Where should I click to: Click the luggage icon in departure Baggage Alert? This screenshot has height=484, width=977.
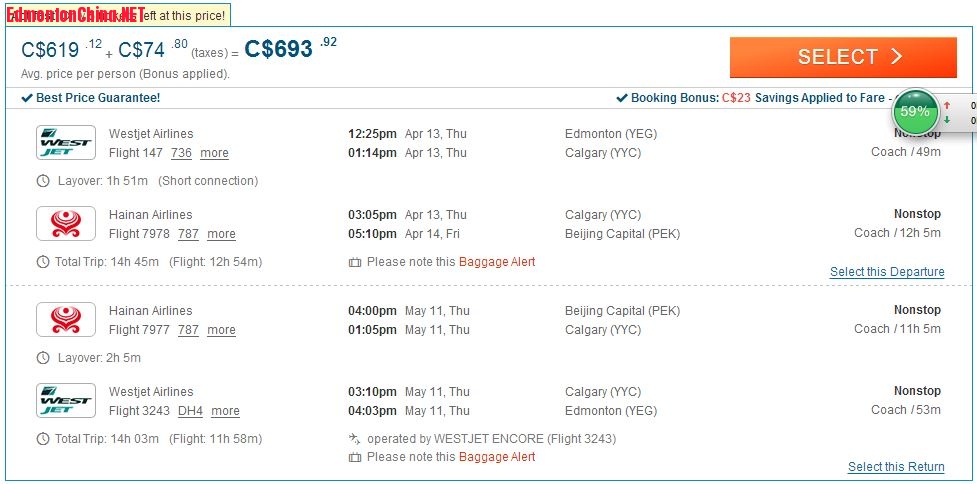tap(355, 263)
